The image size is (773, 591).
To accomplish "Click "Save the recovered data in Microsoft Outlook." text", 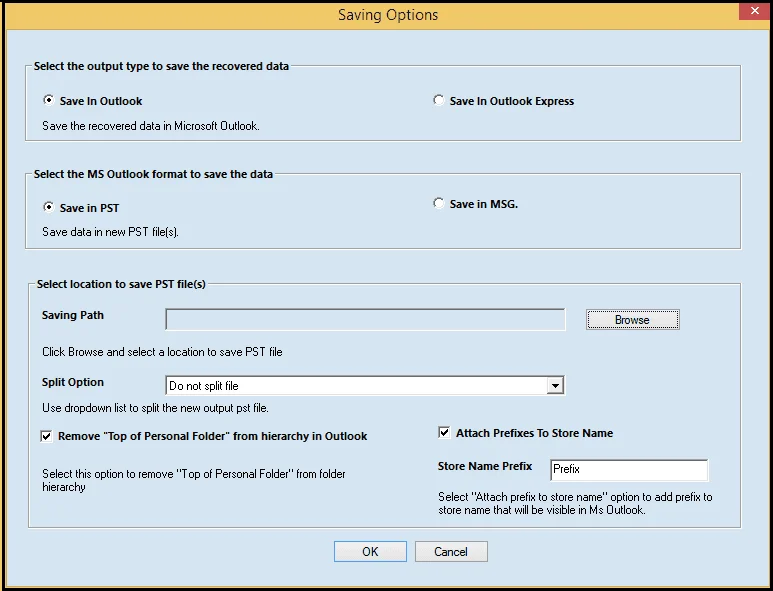I will click(x=151, y=126).
